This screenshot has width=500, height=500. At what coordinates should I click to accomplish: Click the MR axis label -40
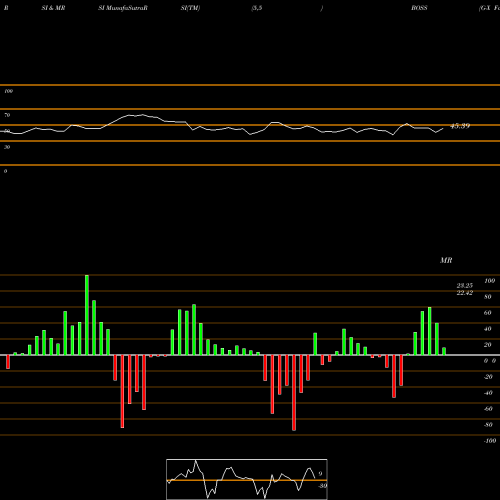(488, 393)
